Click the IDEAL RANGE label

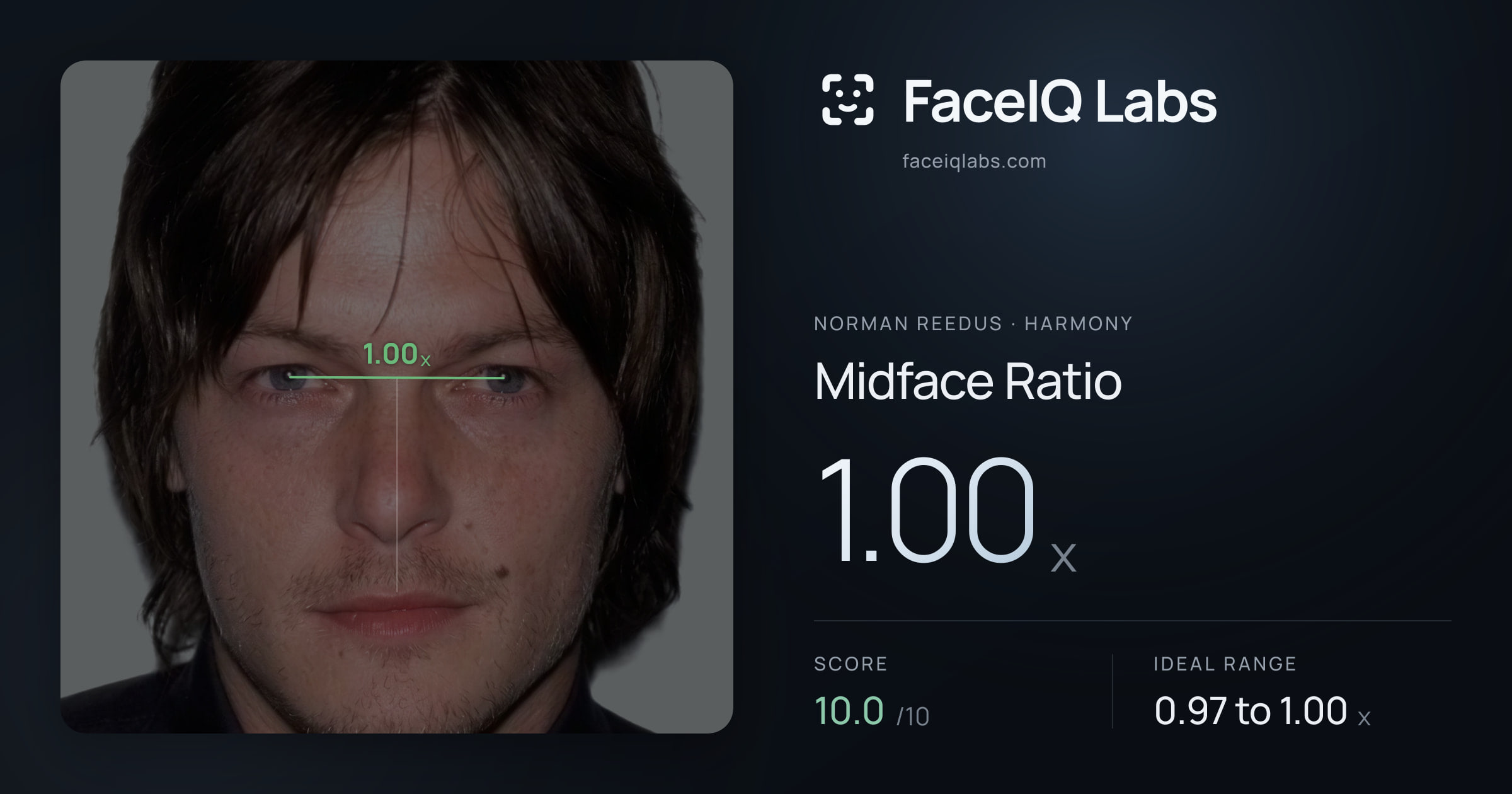[1225, 664]
